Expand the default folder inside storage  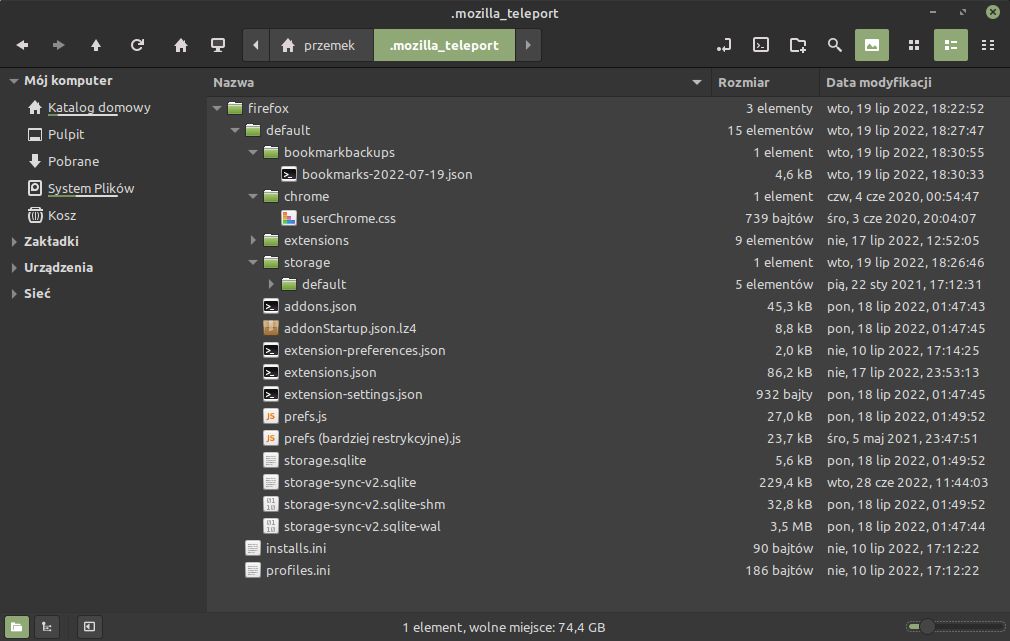pyautogui.click(x=271, y=284)
